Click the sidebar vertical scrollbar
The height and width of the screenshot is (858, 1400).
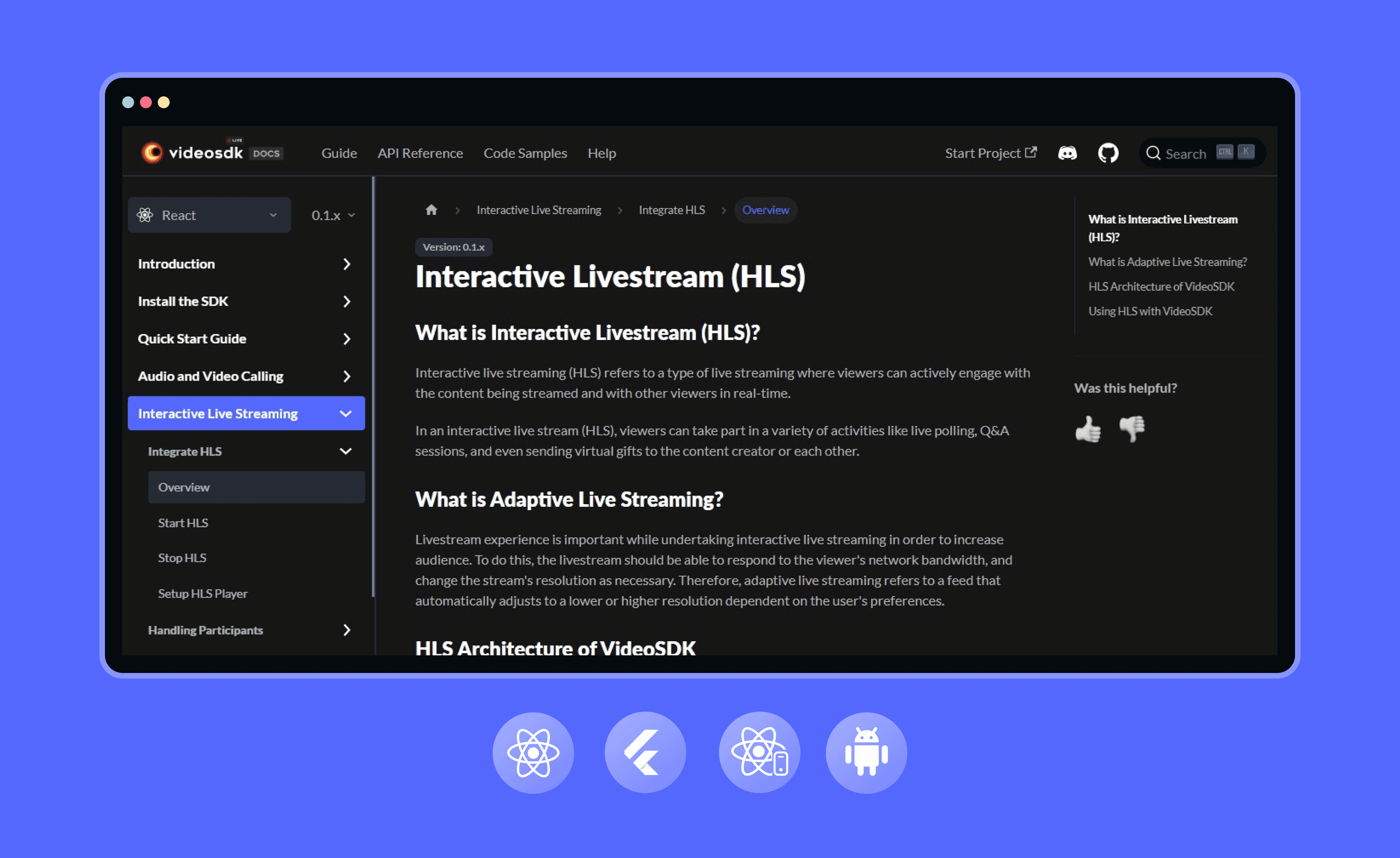(373, 387)
